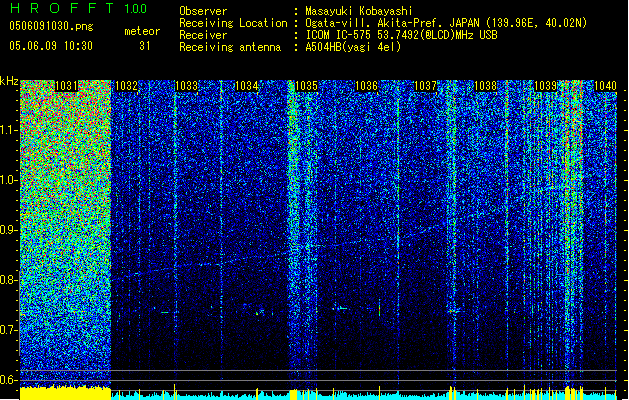This screenshot has height=400, width=629.
Task: Click the 1031 time marker
Action: [65, 86]
